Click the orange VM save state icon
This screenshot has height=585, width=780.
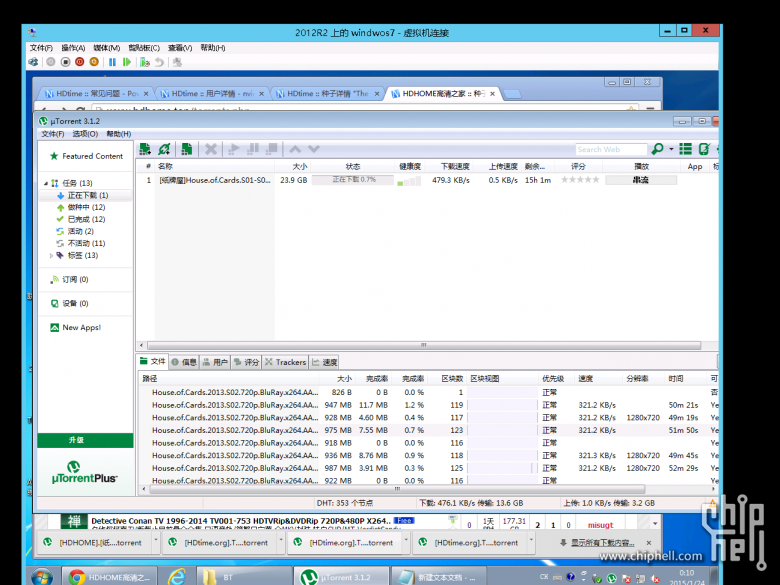(x=94, y=62)
